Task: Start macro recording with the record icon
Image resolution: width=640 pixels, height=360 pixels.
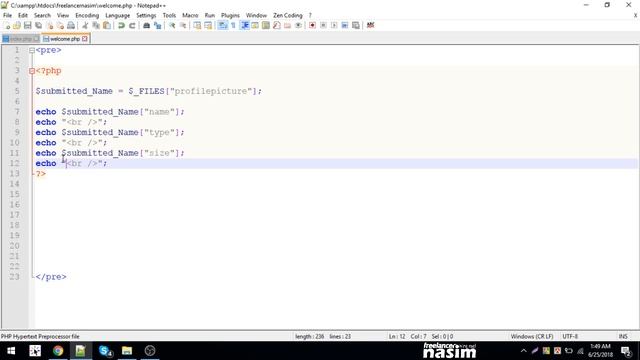Action: (312, 25)
